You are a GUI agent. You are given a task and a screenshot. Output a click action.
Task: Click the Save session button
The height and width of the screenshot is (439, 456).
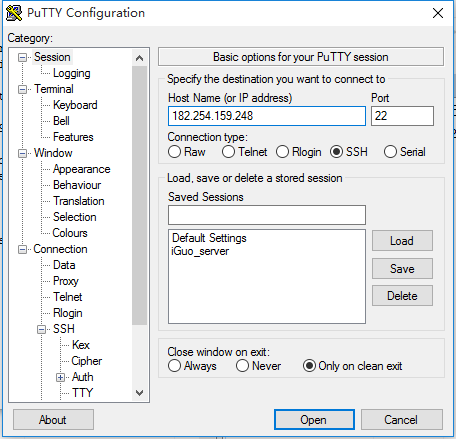click(x=402, y=269)
